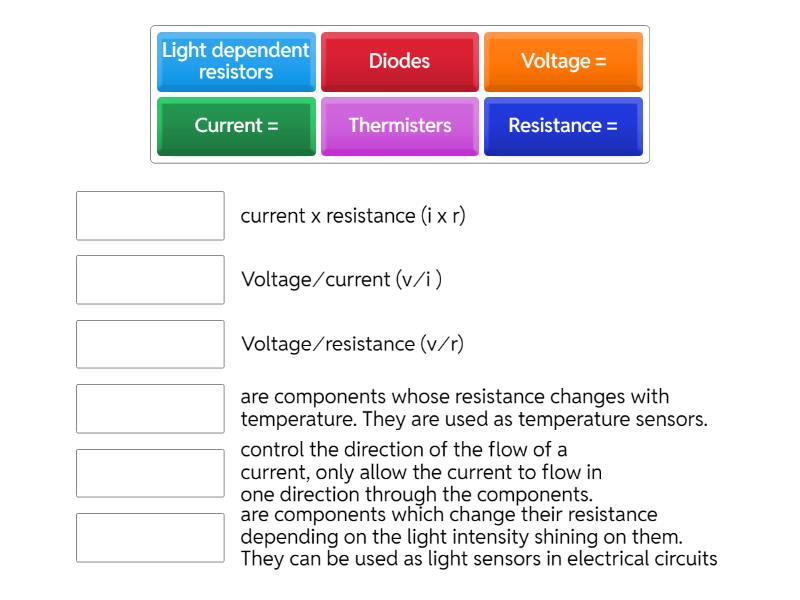Choose the purple Thermisters tile

pyautogui.click(x=399, y=126)
